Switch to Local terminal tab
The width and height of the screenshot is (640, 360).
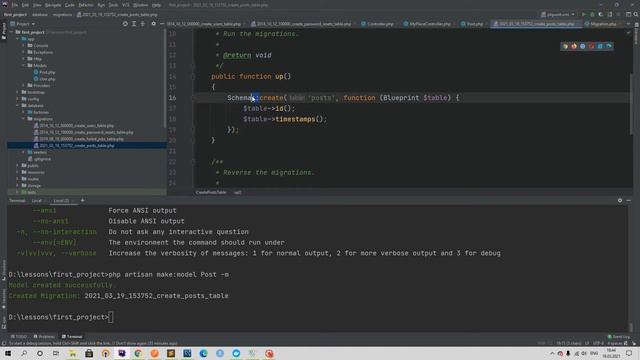click(36, 200)
